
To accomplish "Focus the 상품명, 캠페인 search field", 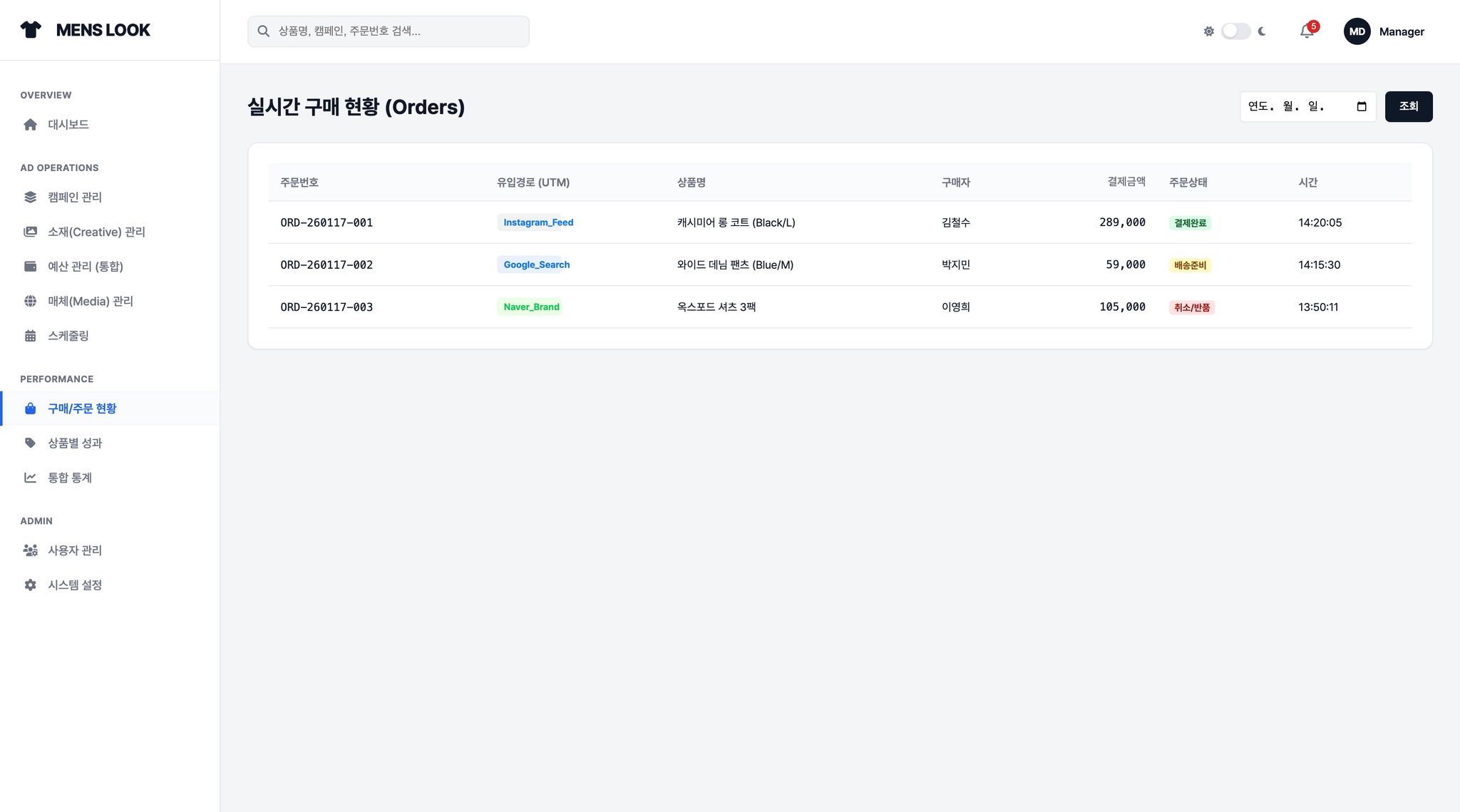I will [x=399, y=31].
